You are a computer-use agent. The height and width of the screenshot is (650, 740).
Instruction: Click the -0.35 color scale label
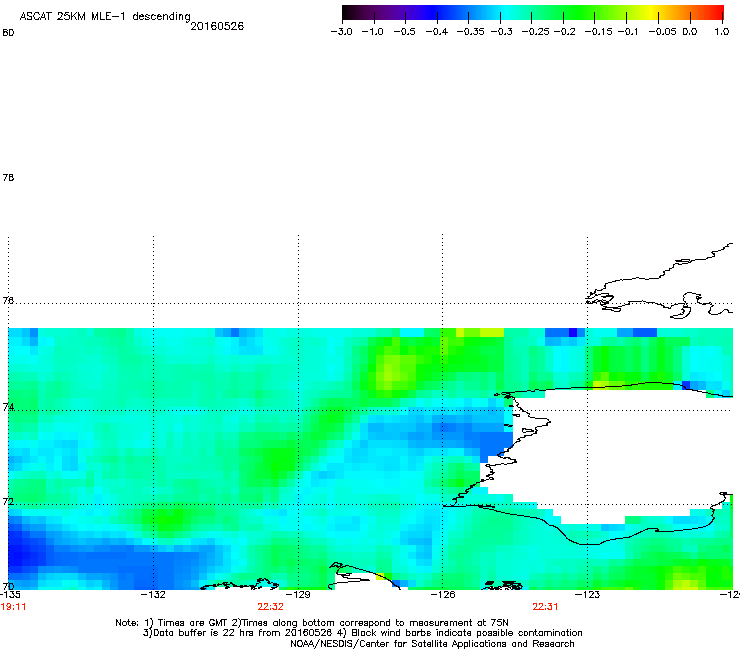click(x=471, y=32)
